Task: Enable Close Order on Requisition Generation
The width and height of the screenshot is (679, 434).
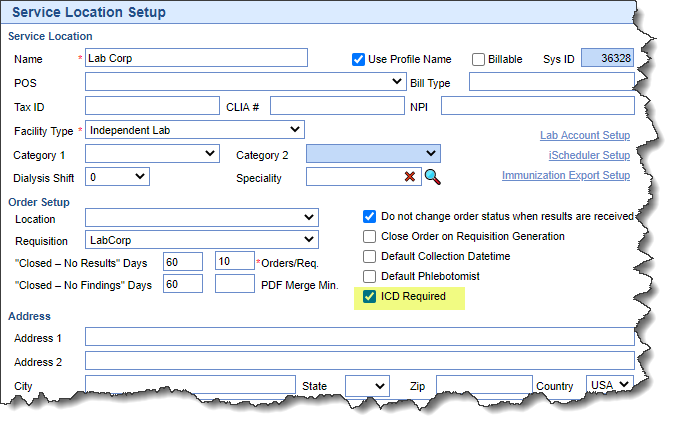Action: 370,237
